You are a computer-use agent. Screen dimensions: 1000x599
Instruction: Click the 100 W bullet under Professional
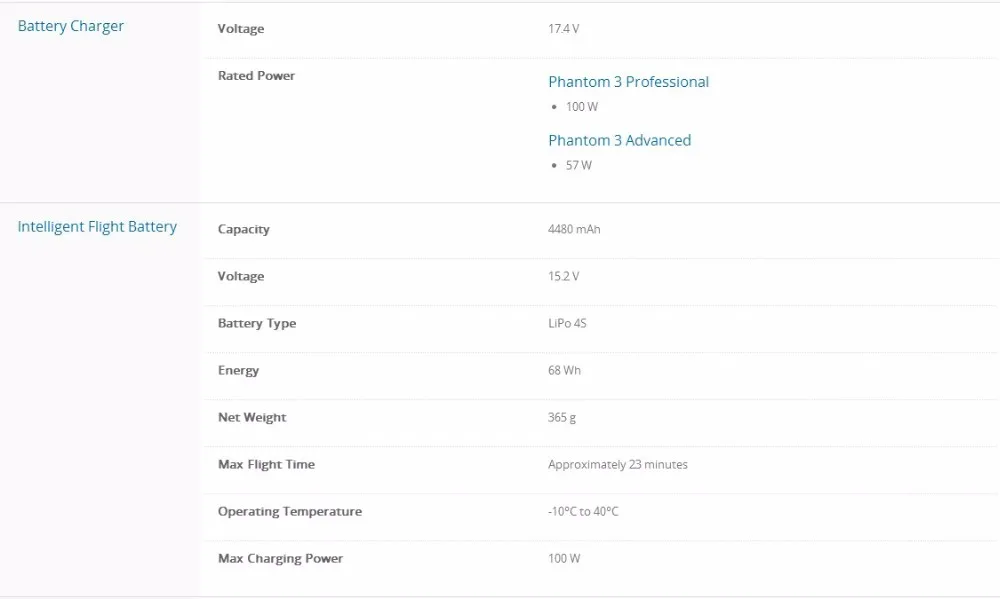[x=581, y=107]
